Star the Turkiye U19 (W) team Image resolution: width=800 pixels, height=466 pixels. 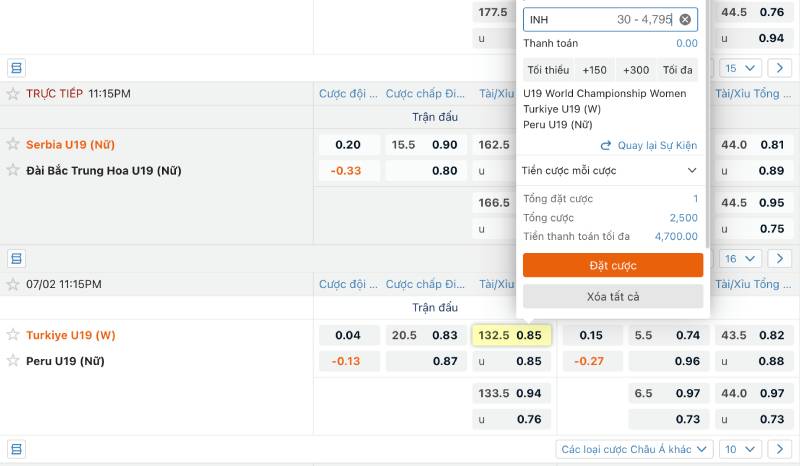13,335
